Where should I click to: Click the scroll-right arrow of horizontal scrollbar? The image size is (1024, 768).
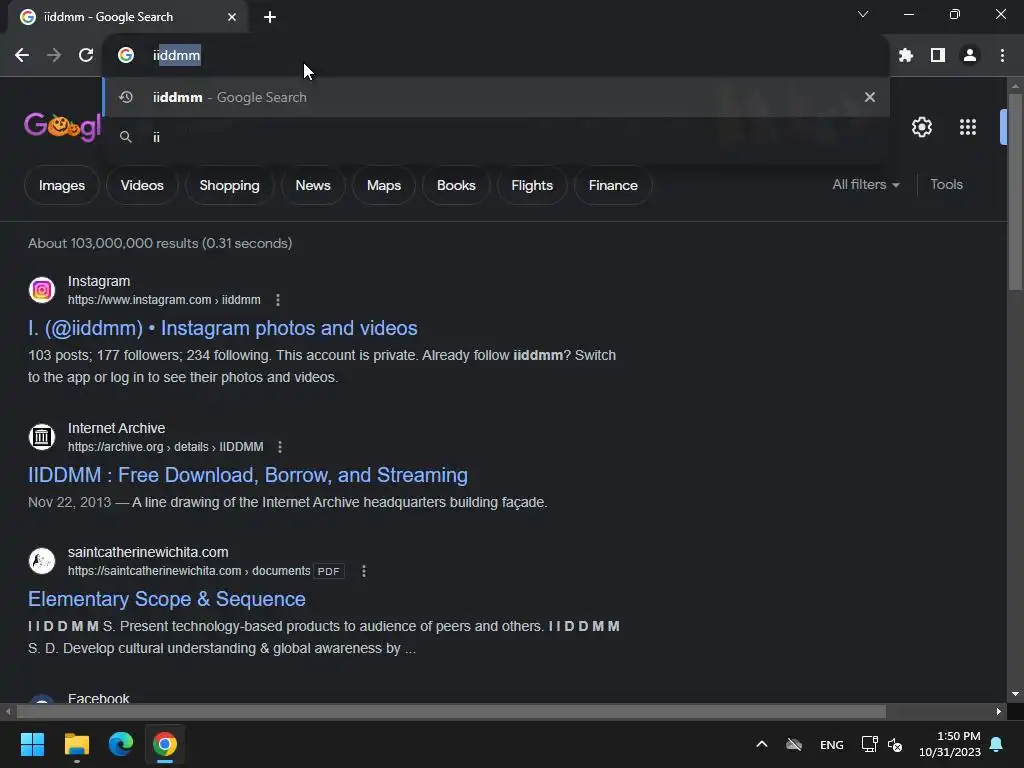[x=999, y=711]
